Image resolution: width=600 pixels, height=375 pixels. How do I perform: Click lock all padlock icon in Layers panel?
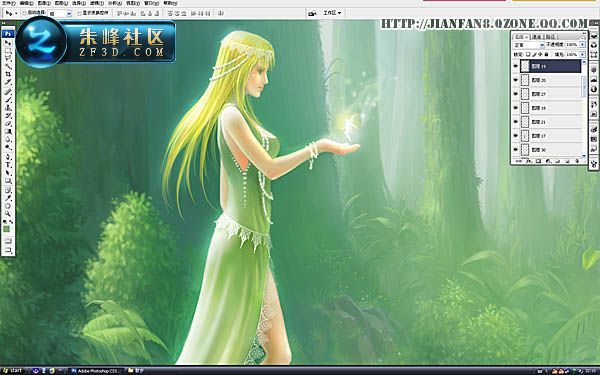coord(546,54)
